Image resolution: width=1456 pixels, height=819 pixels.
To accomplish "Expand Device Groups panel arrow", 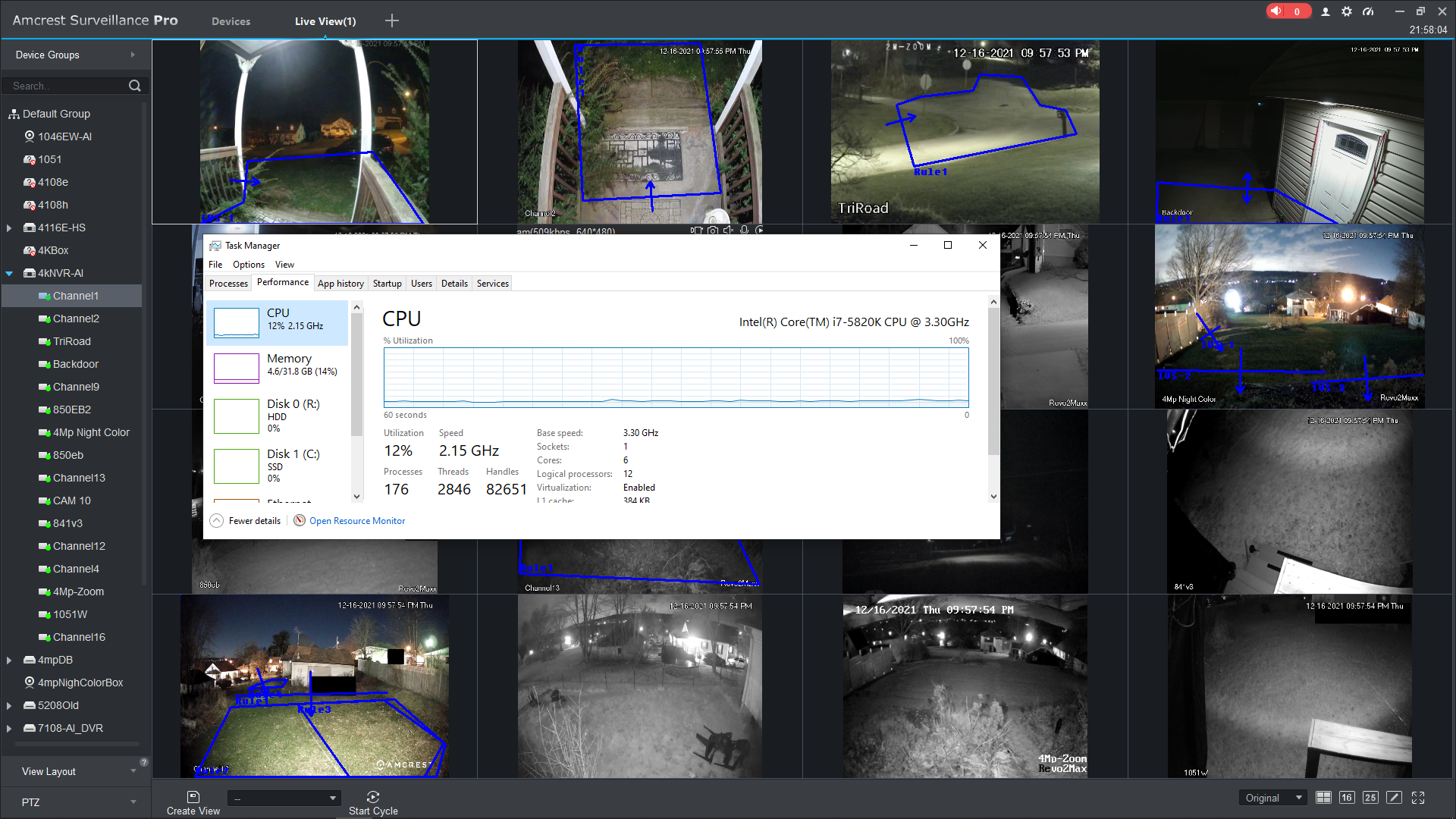I will click(133, 55).
